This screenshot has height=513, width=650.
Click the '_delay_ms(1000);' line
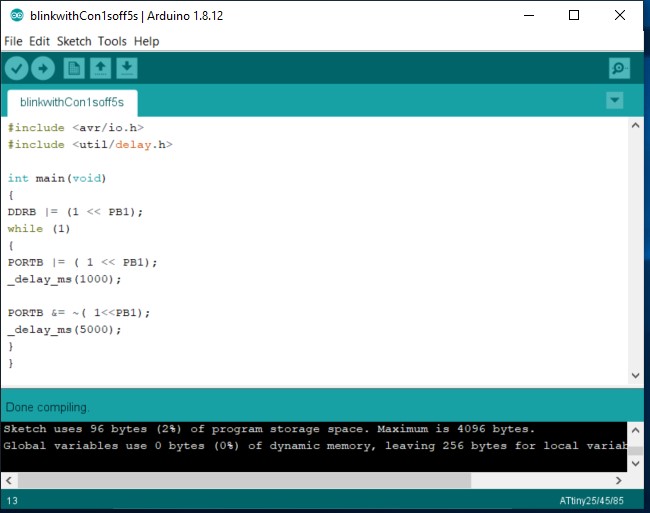[64, 279]
